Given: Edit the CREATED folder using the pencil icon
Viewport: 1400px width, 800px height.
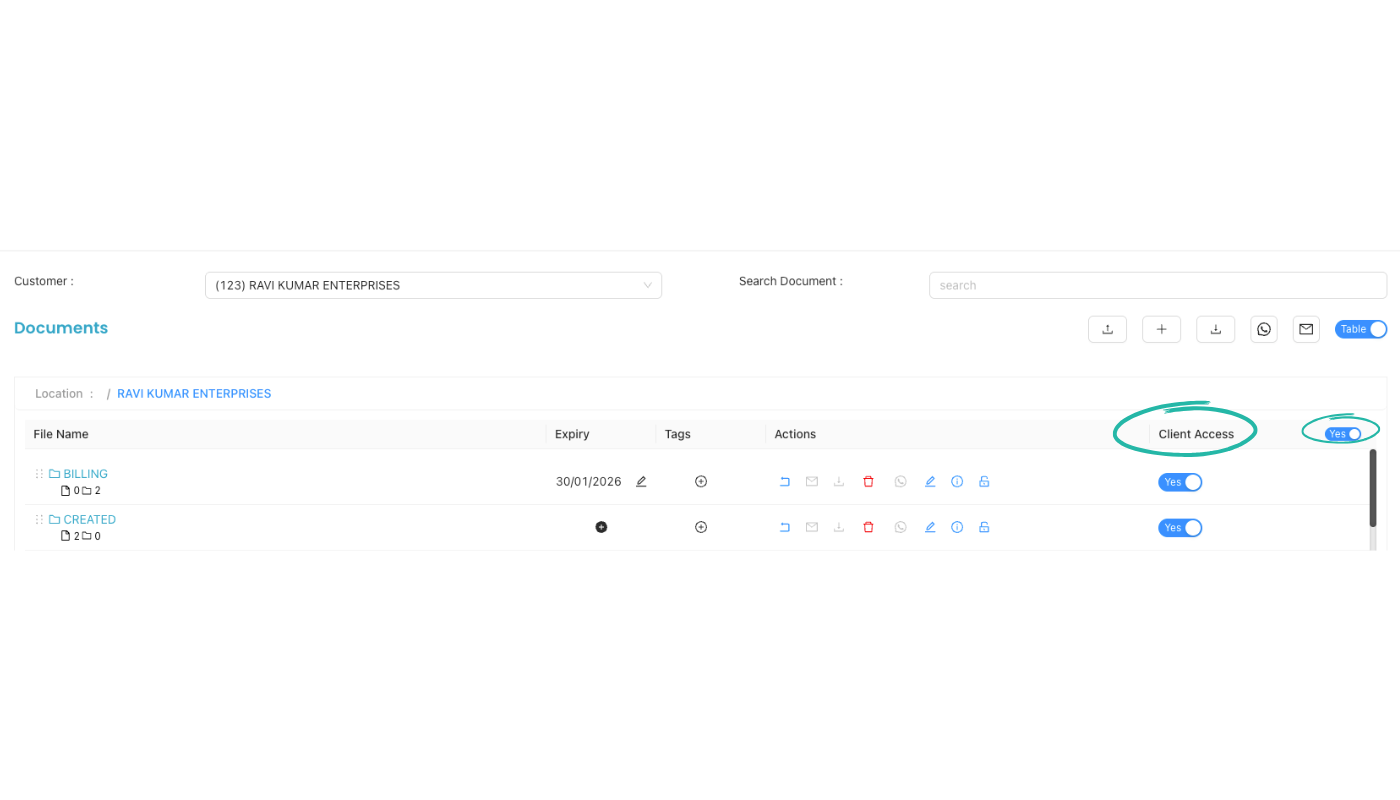Looking at the screenshot, I should 929,526.
